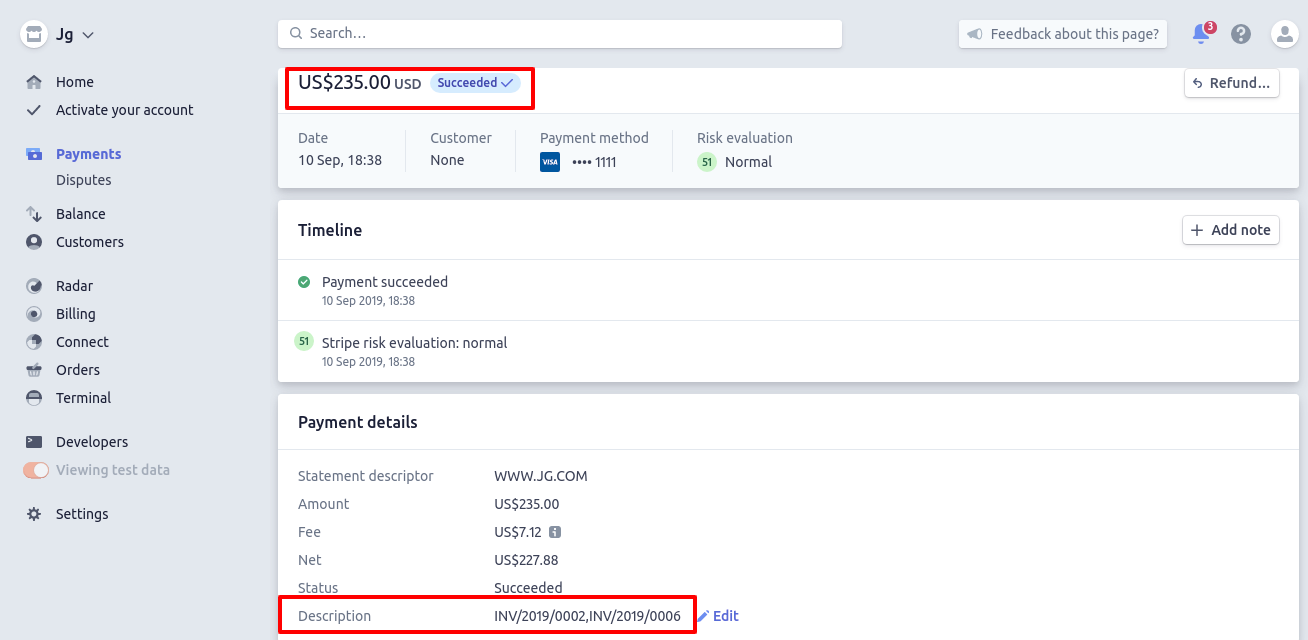Open the user profile avatar icon
The height and width of the screenshot is (640, 1308).
(x=1284, y=34)
